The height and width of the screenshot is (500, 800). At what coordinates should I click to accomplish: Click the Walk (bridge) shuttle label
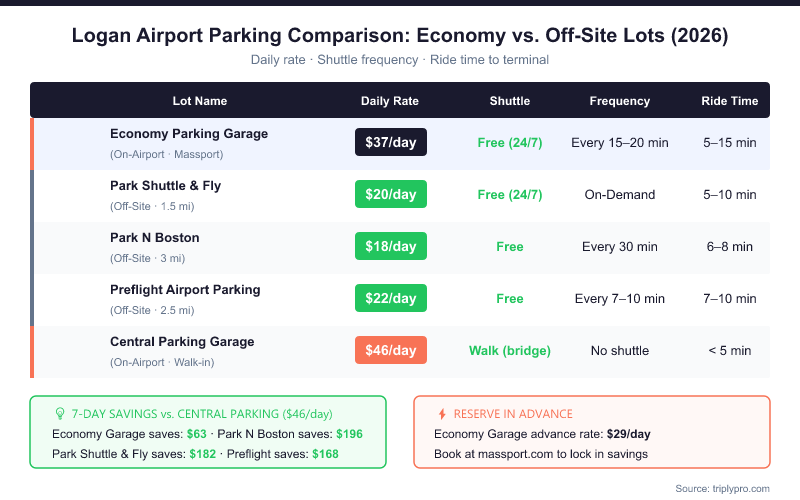click(x=510, y=350)
